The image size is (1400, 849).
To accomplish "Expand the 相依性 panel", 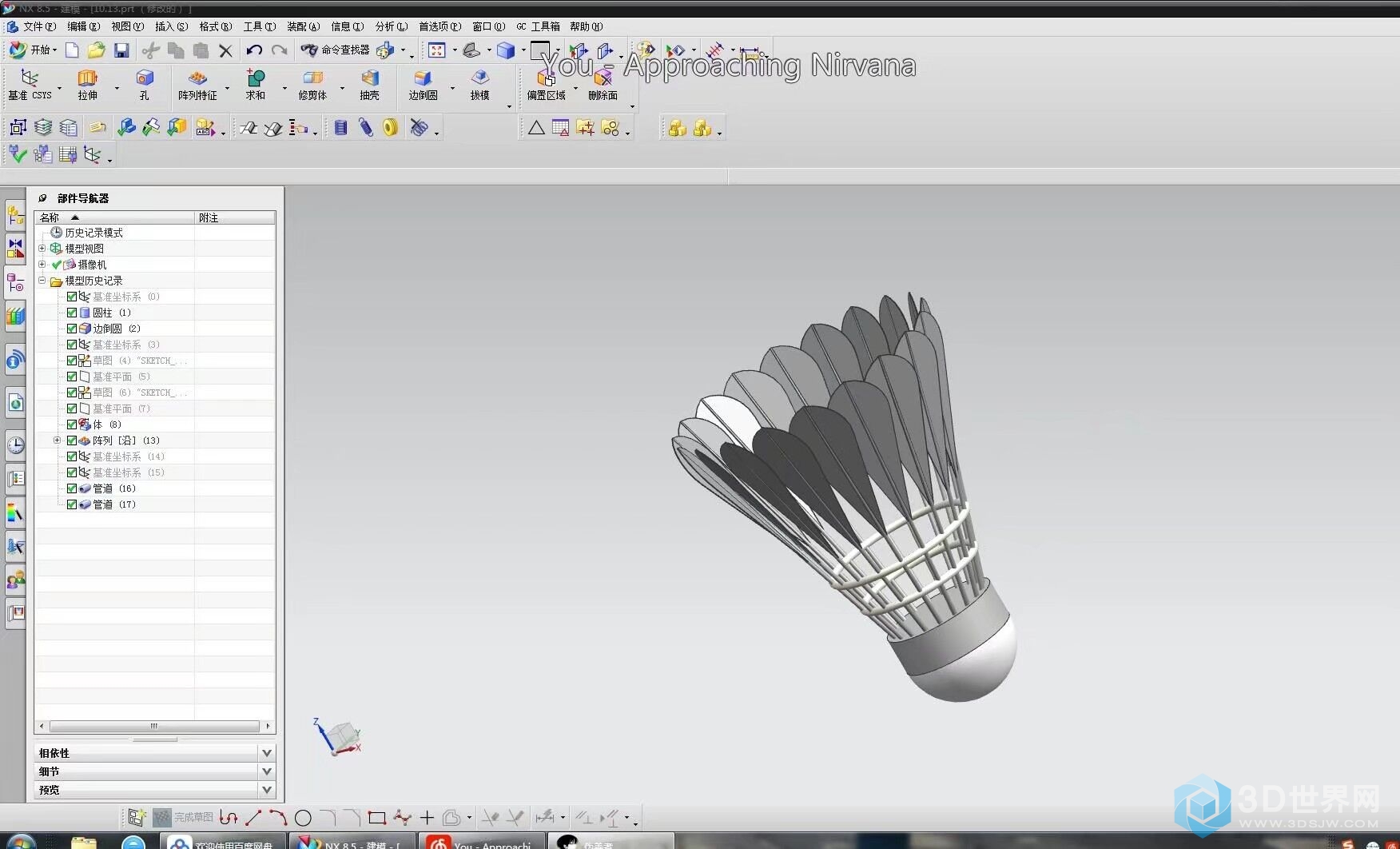I will [x=267, y=753].
